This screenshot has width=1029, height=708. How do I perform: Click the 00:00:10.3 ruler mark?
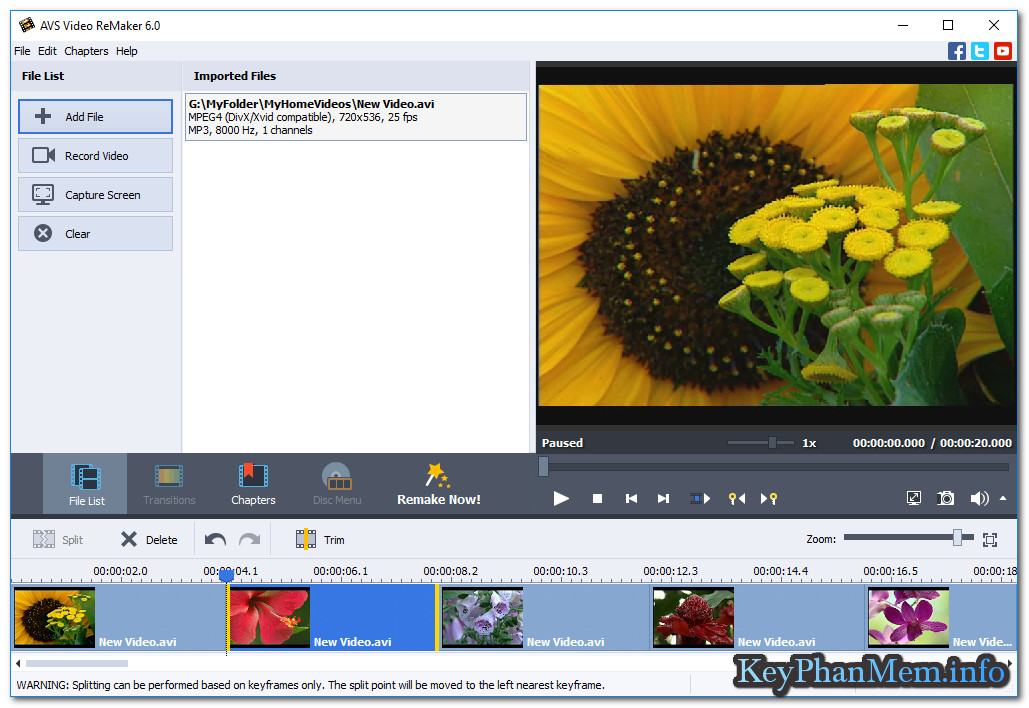click(x=560, y=571)
